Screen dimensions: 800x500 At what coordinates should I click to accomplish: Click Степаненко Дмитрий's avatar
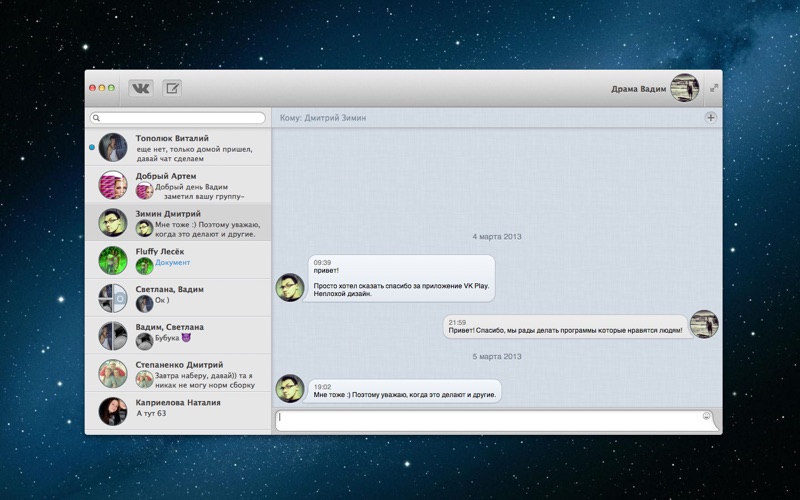pyautogui.click(x=113, y=373)
